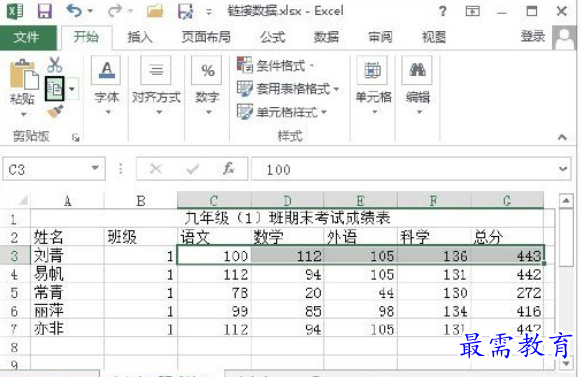Save the workbook with the floppy disk icon

tap(44, 11)
